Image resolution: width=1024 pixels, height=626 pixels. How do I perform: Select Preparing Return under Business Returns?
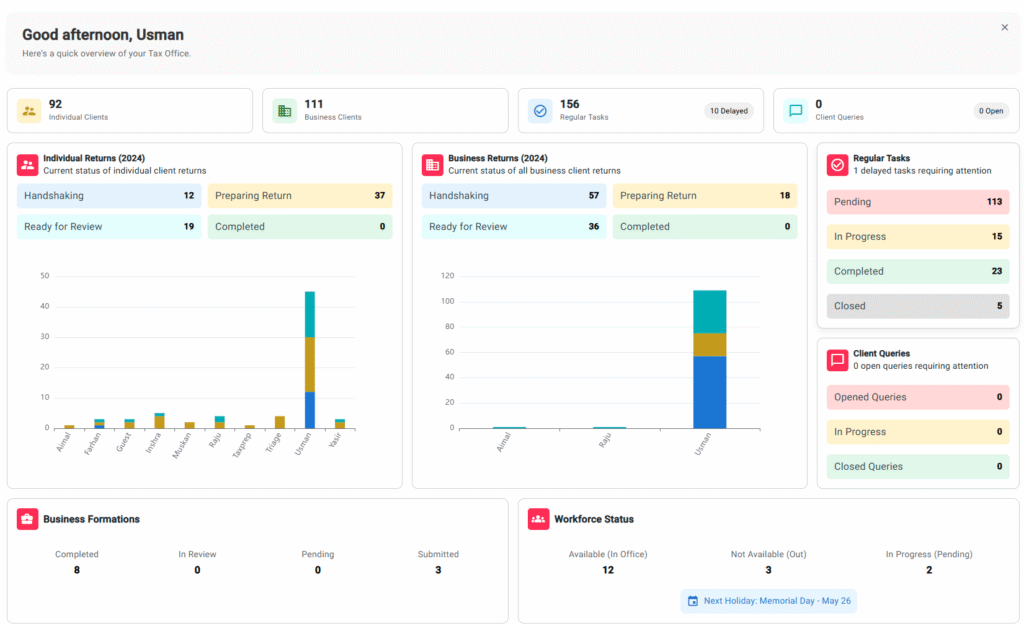coord(704,196)
